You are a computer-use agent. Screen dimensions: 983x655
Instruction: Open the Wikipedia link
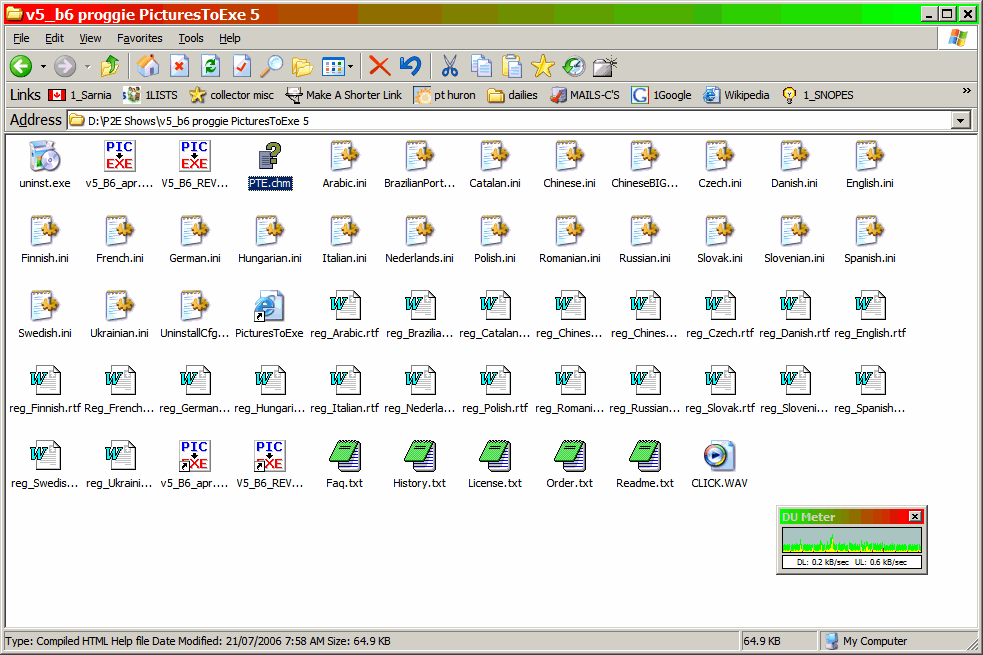(x=736, y=95)
